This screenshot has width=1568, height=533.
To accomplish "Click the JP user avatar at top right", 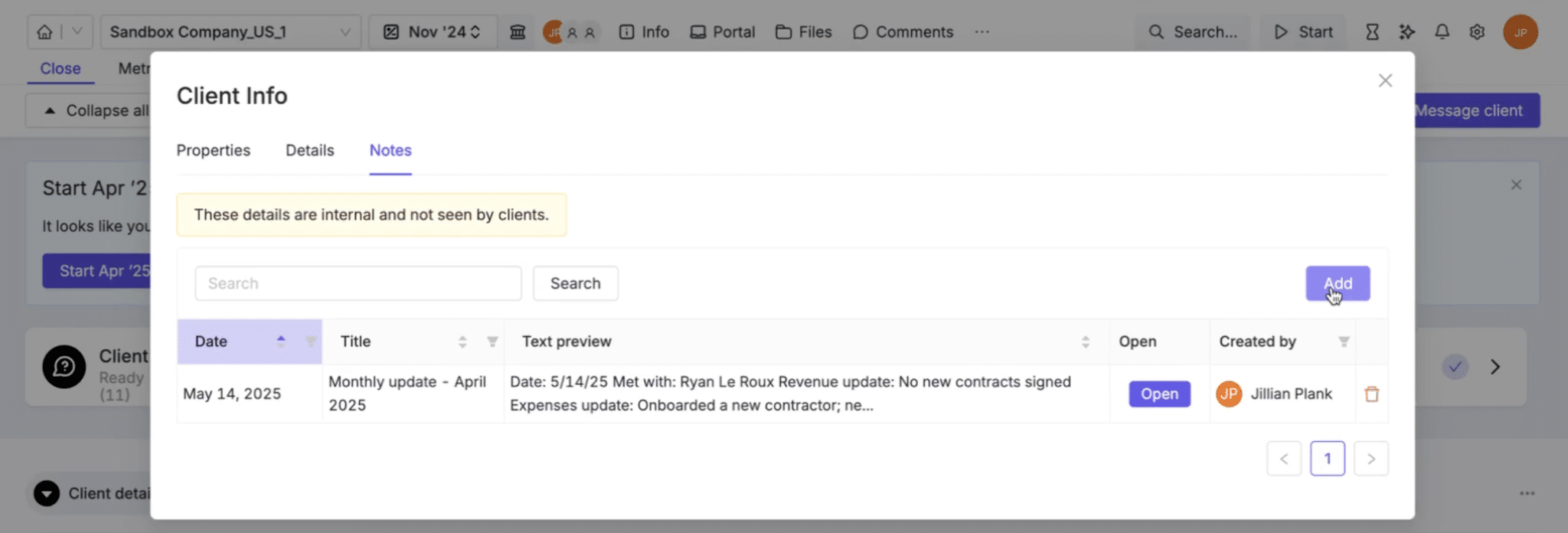I will 1521,32.
